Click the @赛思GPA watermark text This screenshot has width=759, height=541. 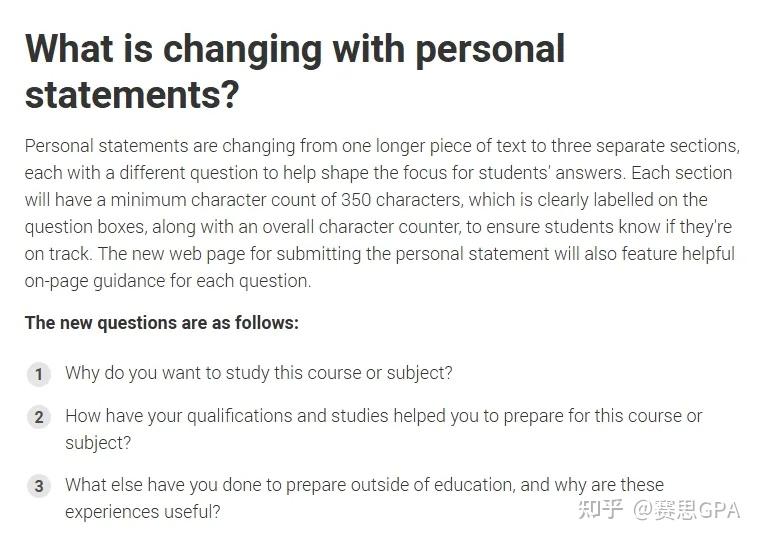point(684,510)
